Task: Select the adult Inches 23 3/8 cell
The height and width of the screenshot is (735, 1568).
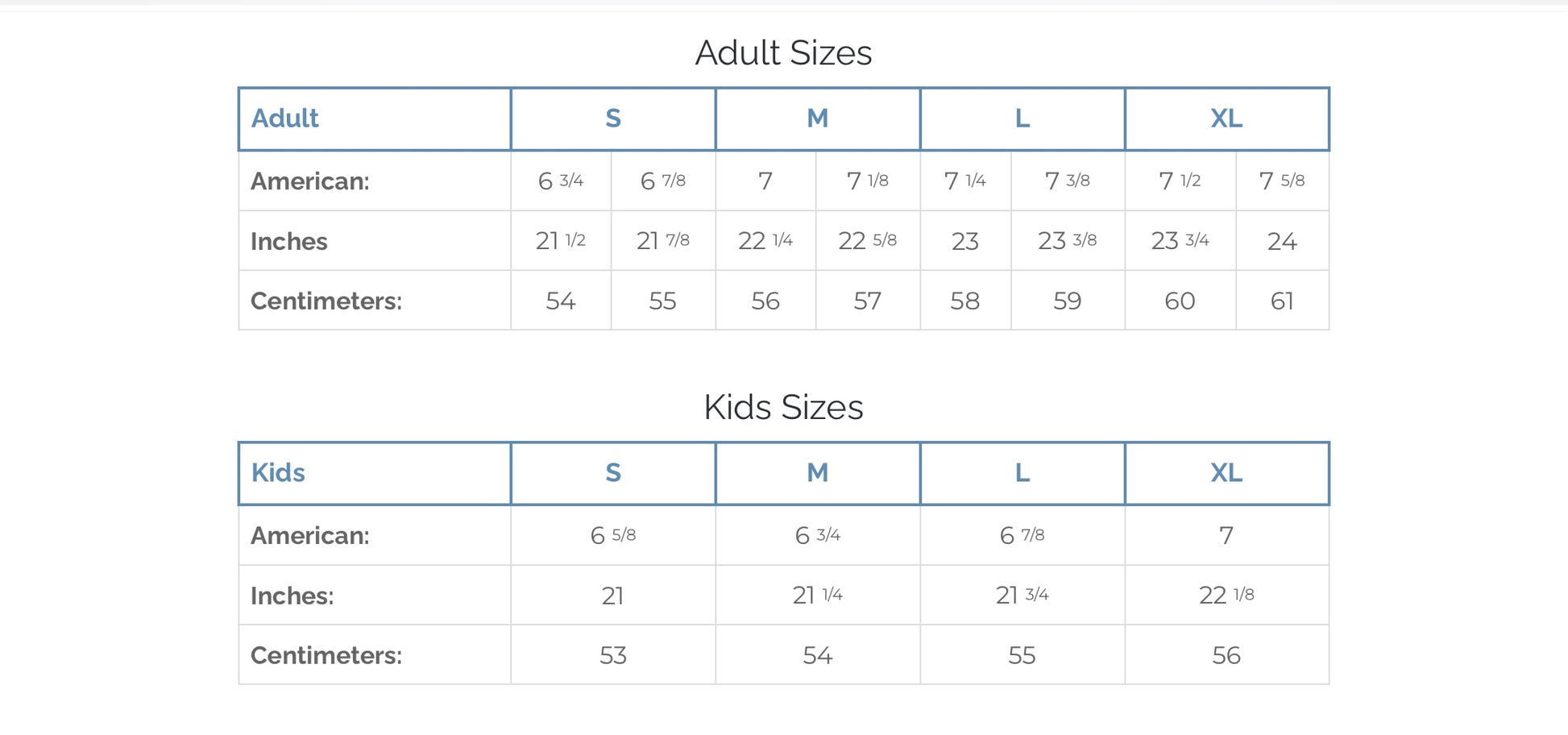Action: point(1067,240)
